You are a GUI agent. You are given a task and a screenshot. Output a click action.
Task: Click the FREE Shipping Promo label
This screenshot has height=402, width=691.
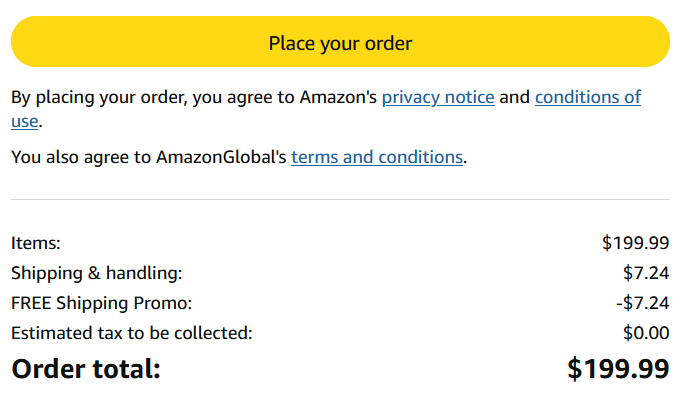[101, 303]
